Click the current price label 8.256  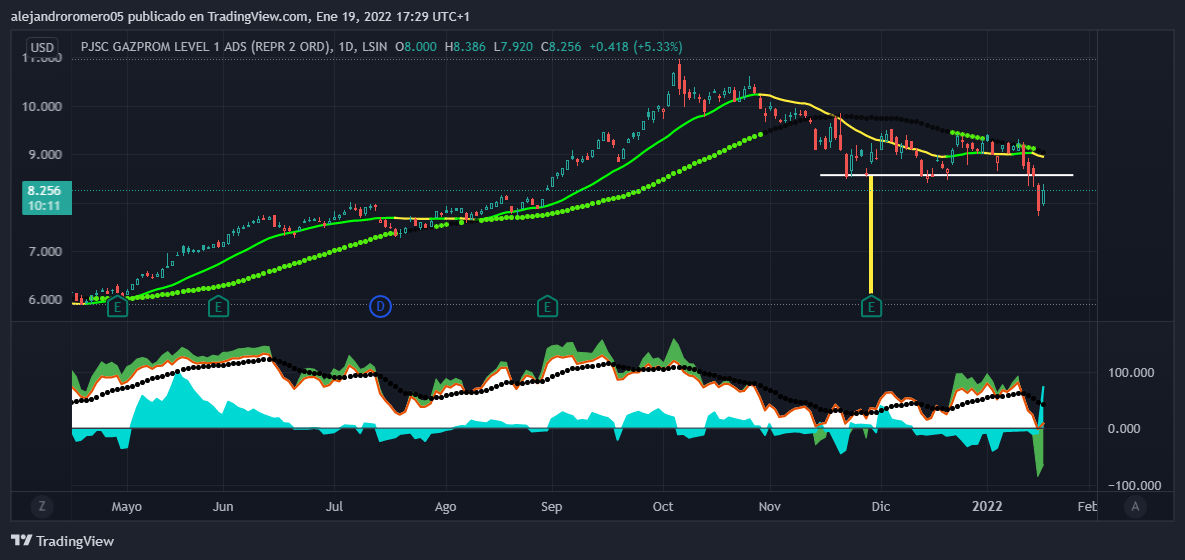(48, 190)
